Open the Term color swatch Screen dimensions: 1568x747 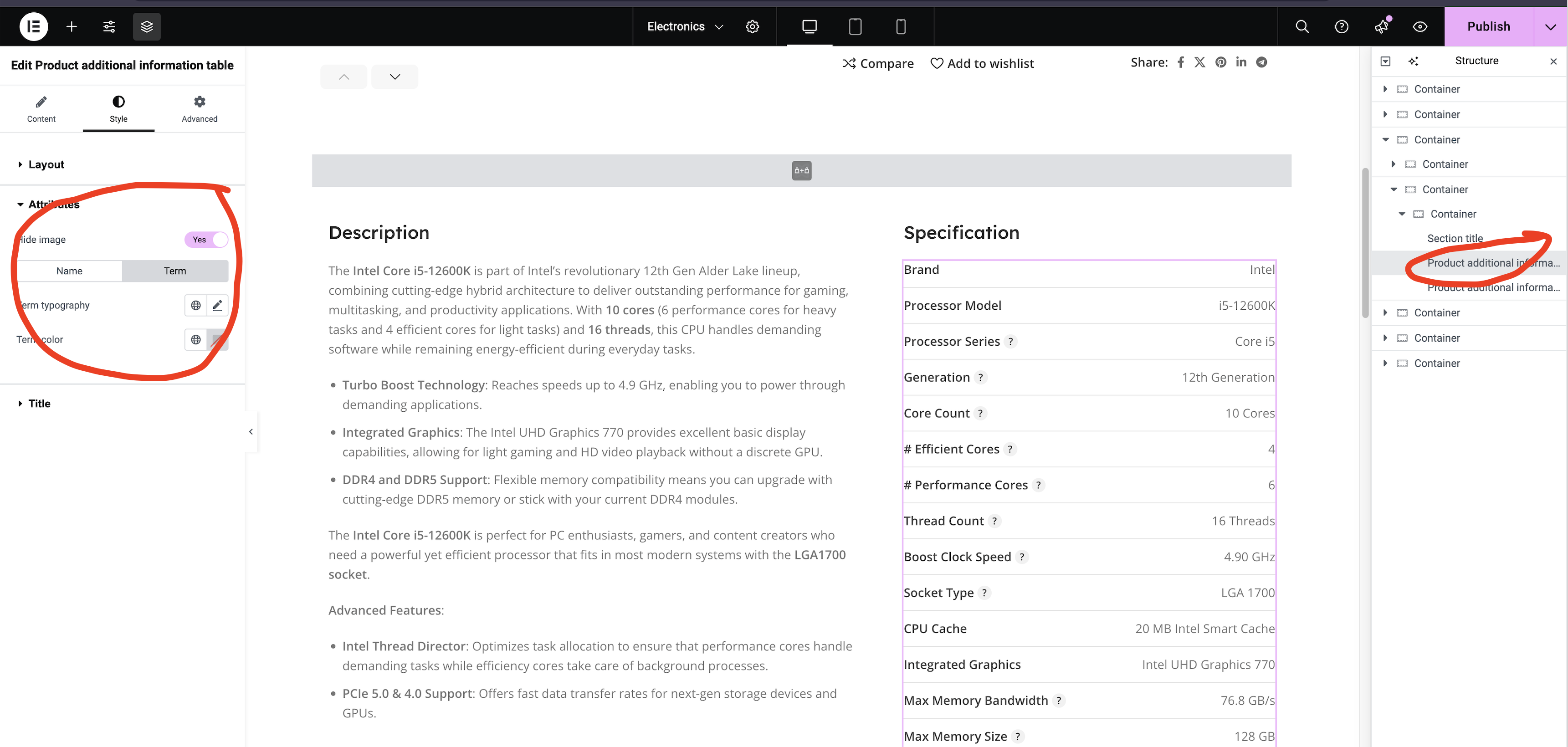[217, 339]
